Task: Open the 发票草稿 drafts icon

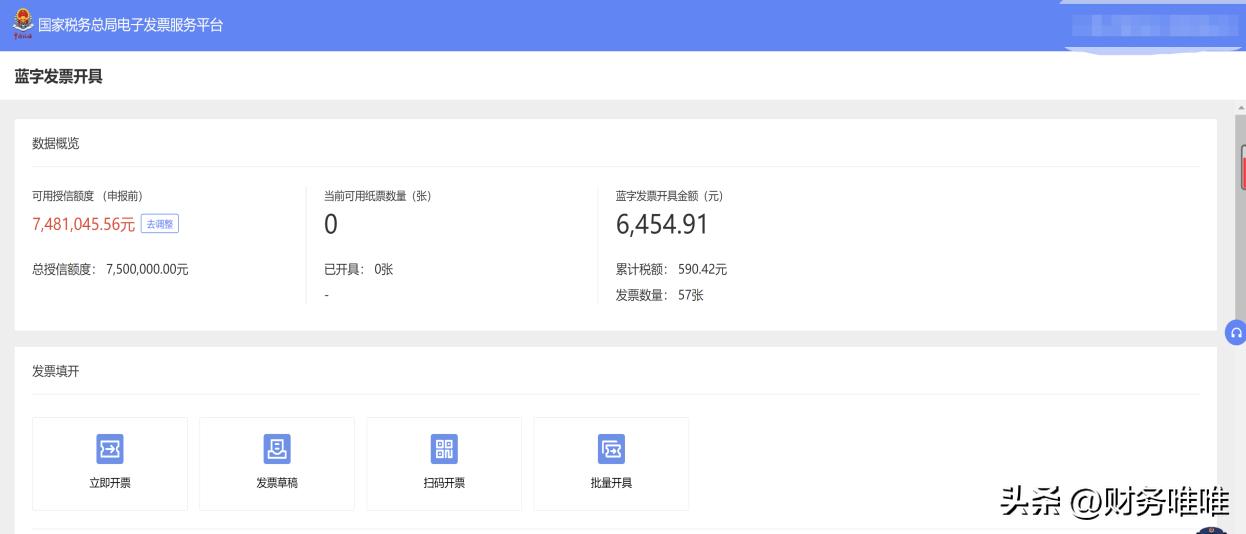Action: [277, 450]
